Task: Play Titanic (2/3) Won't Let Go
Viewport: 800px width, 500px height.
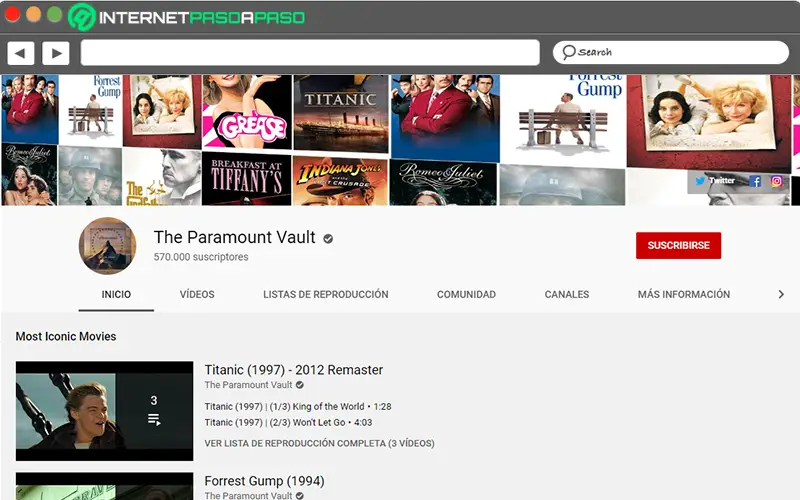Action: (288, 422)
